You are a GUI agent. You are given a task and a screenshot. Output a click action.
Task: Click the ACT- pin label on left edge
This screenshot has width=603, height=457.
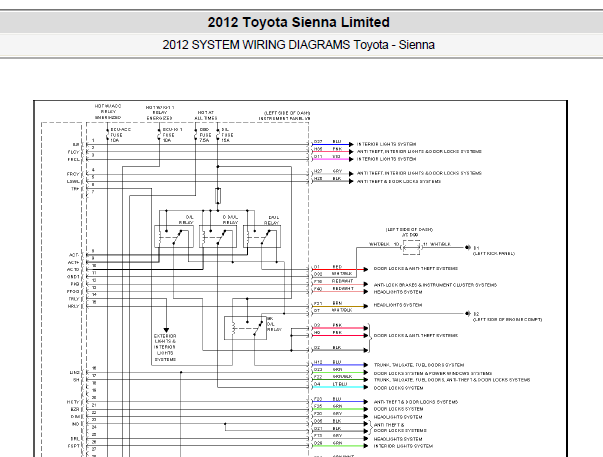pyautogui.click(x=74, y=255)
